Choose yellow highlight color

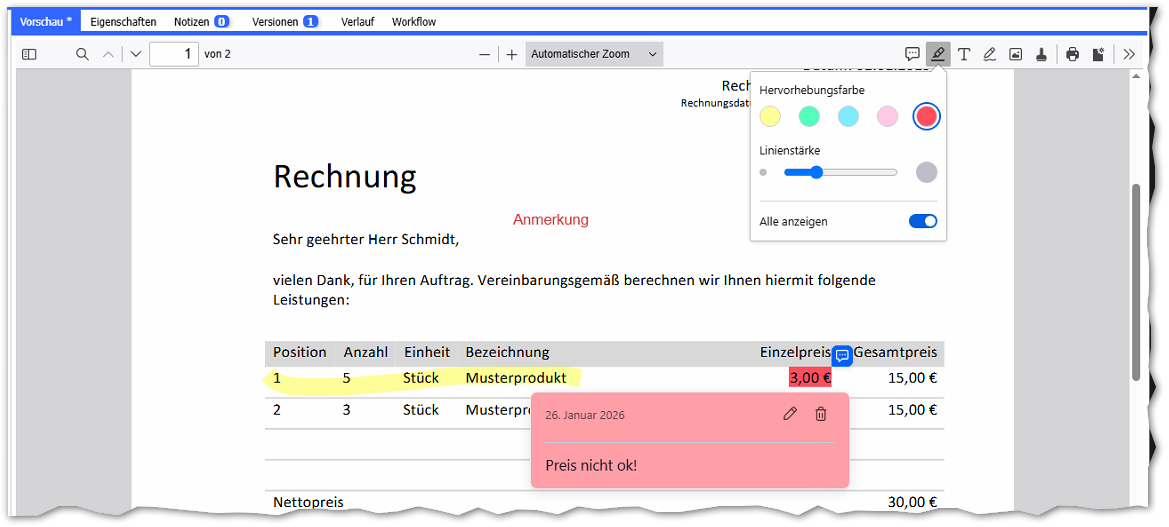[770, 116]
